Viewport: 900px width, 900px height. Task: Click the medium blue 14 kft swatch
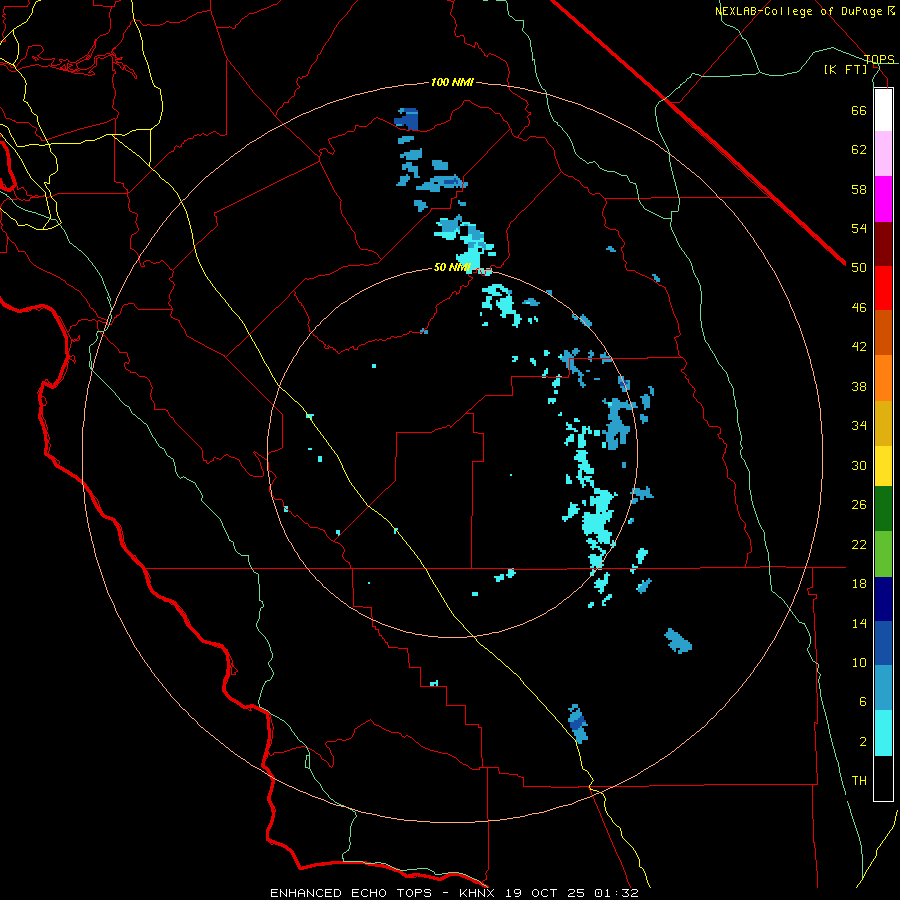pos(883,643)
